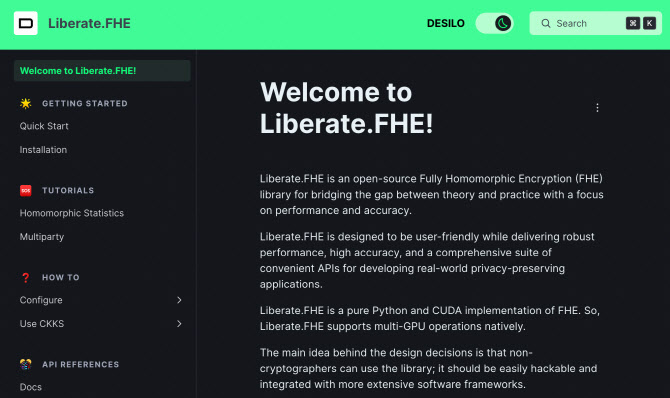Click the Welcome to Liberate.FHE! main heading
The width and height of the screenshot is (670, 398).
pos(347,108)
